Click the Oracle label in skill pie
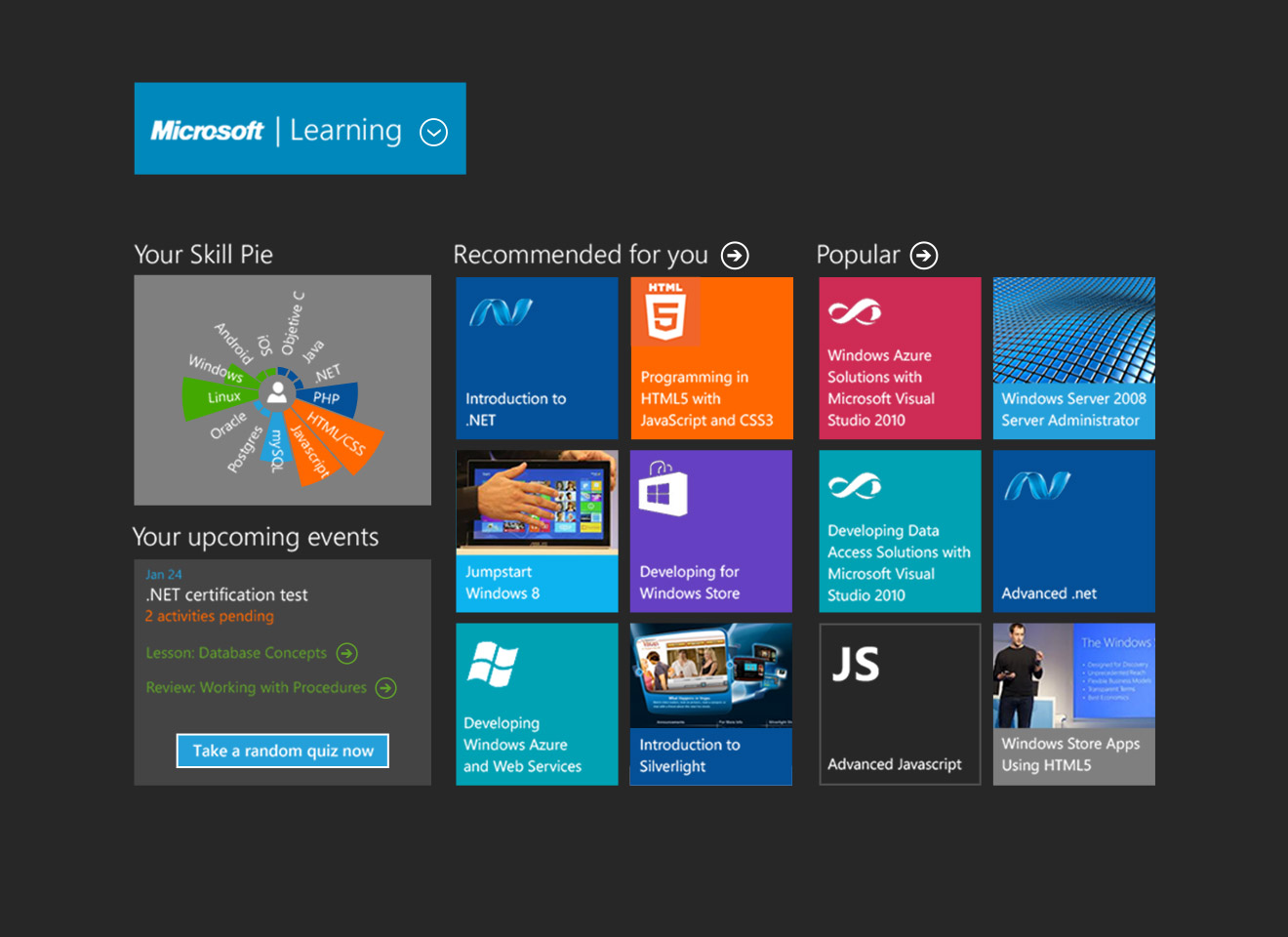The height and width of the screenshot is (937, 1288). (x=228, y=426)
